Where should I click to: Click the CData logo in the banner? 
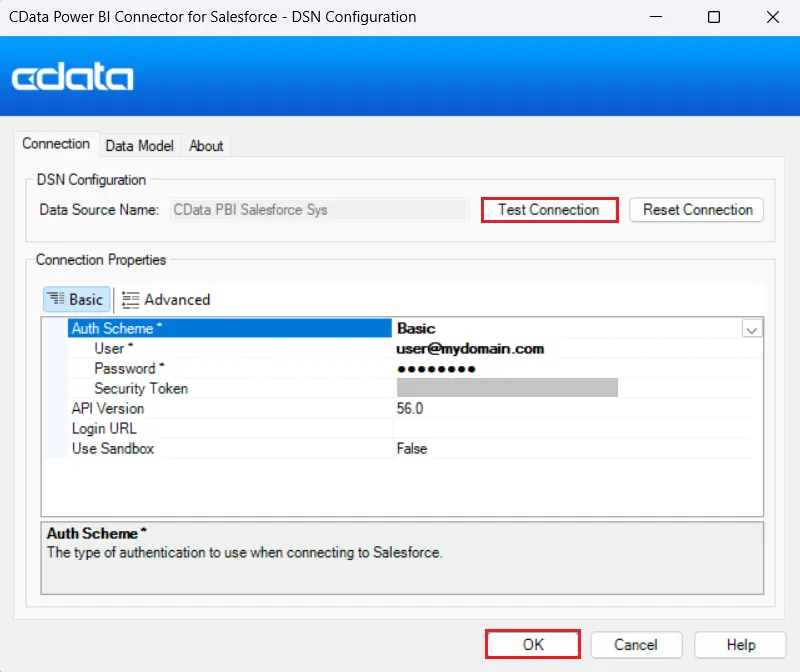click(x=72, y=76)
